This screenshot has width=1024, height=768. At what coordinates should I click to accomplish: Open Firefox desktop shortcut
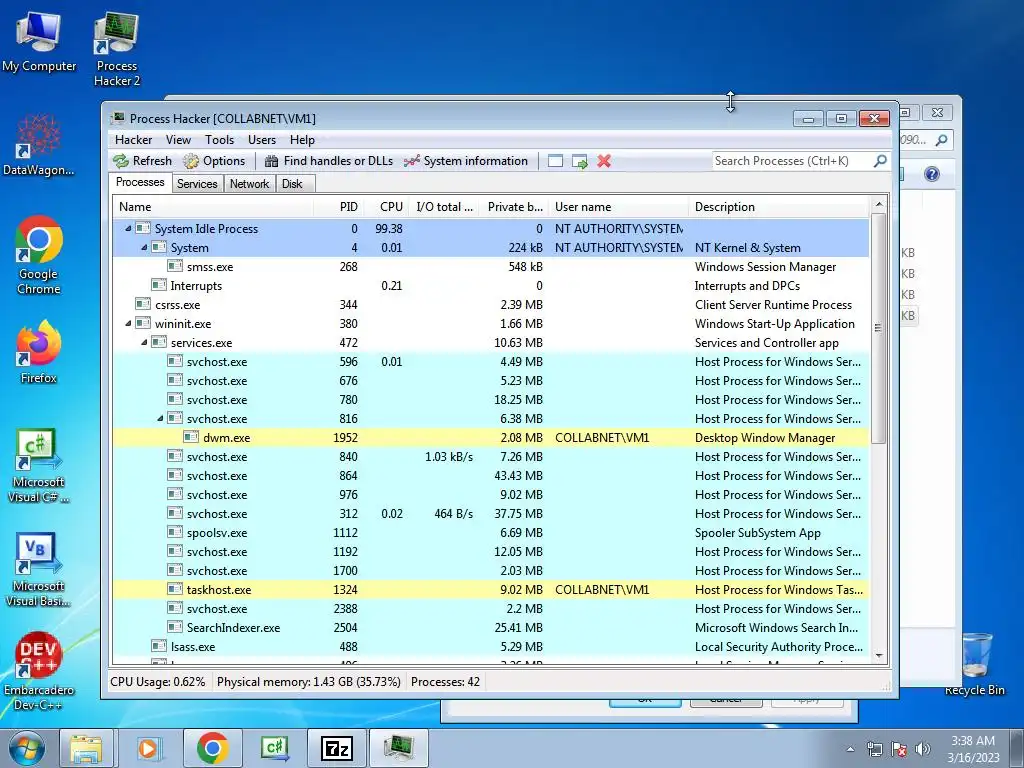(39, 352)
